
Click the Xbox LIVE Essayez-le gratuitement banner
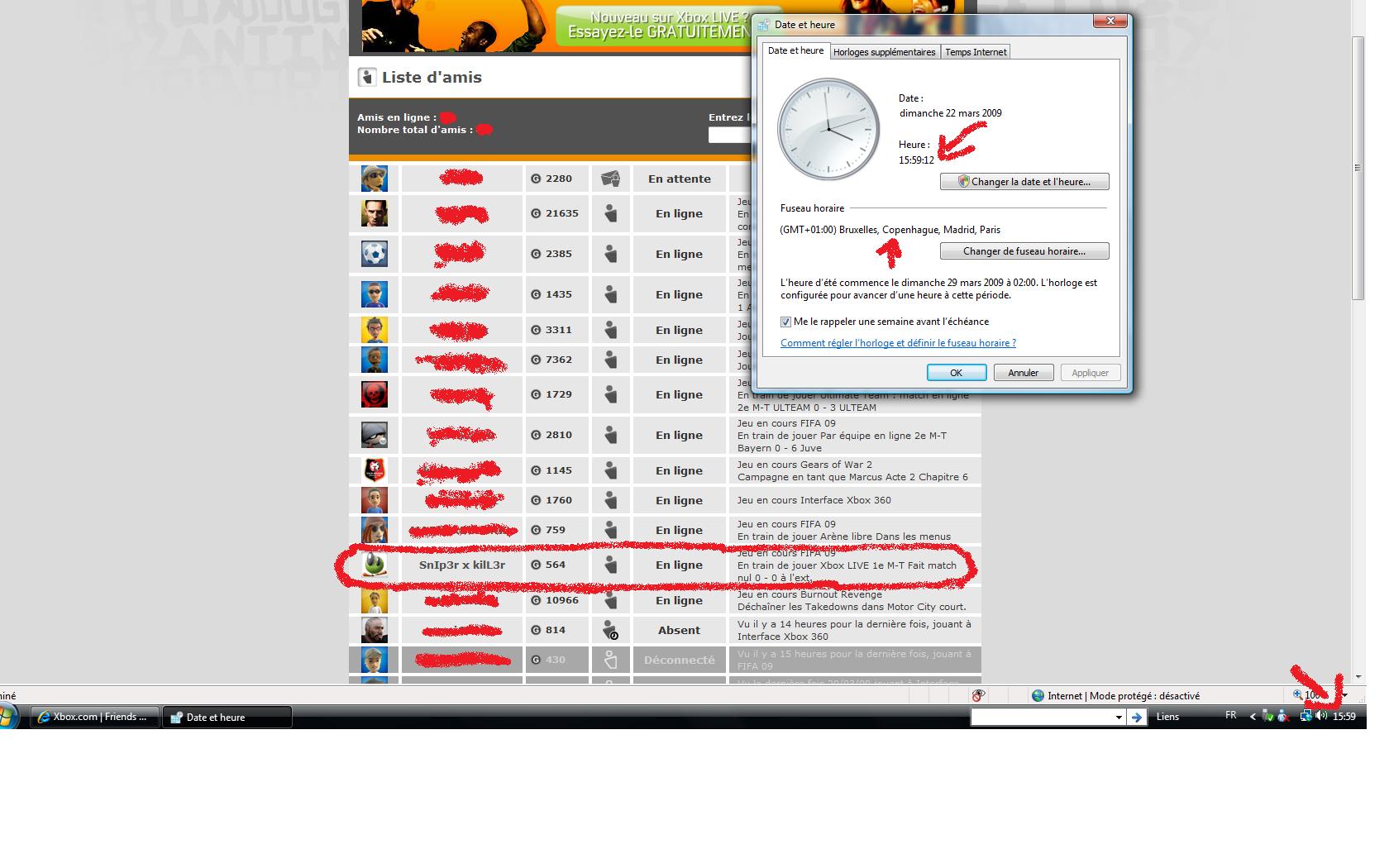pos(653,26)
